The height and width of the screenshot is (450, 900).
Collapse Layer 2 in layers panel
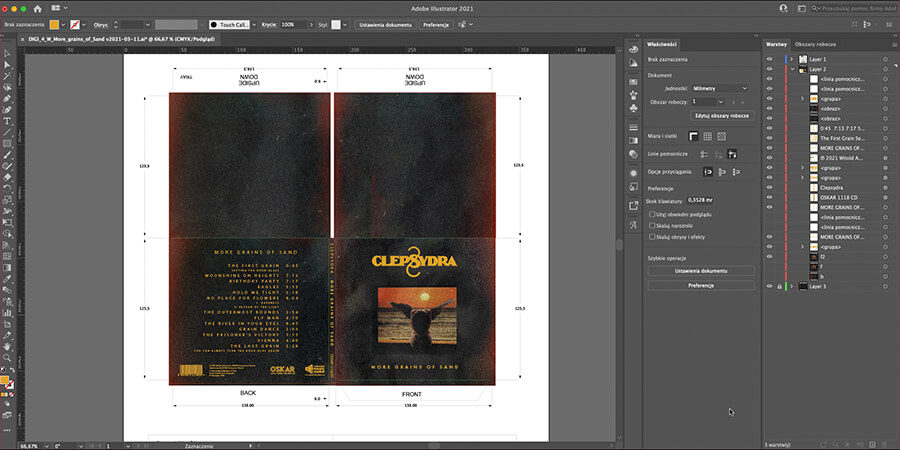pyautogui.click(x=792, y=69)
